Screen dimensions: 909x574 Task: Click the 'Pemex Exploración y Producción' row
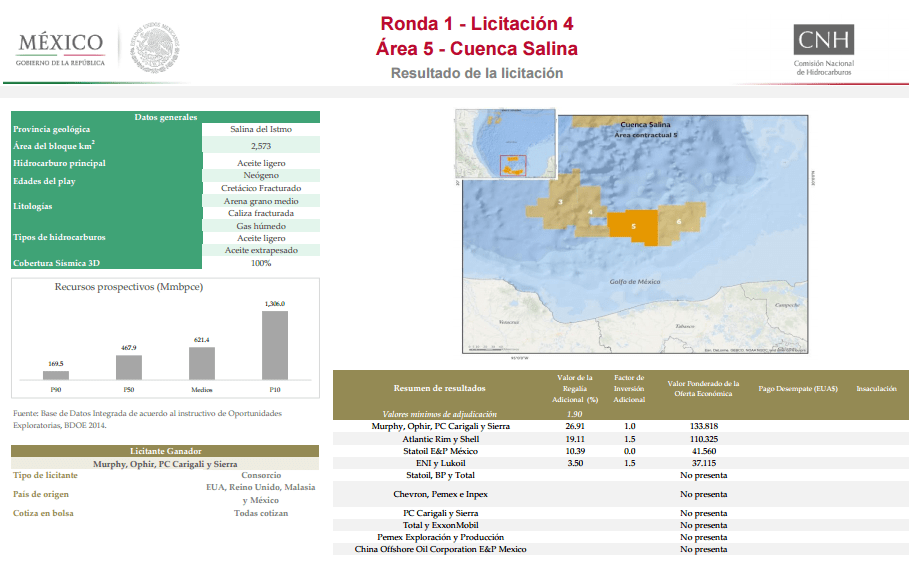(621, 537)
